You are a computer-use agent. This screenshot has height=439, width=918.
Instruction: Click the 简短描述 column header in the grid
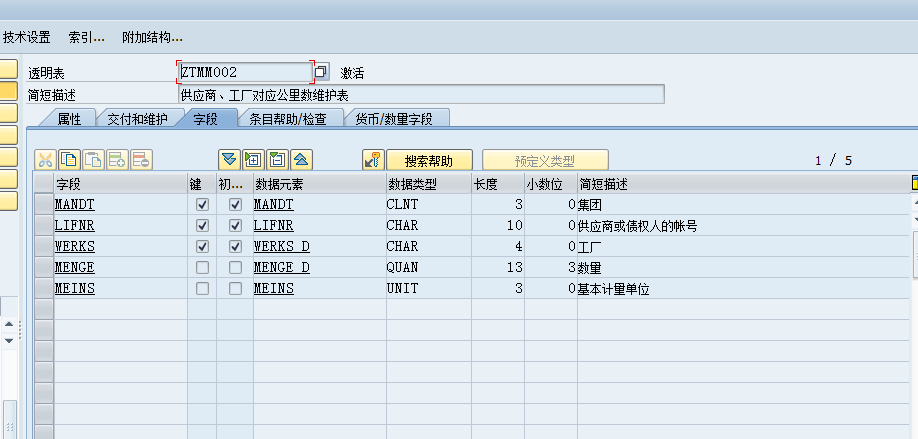[744, 184]
